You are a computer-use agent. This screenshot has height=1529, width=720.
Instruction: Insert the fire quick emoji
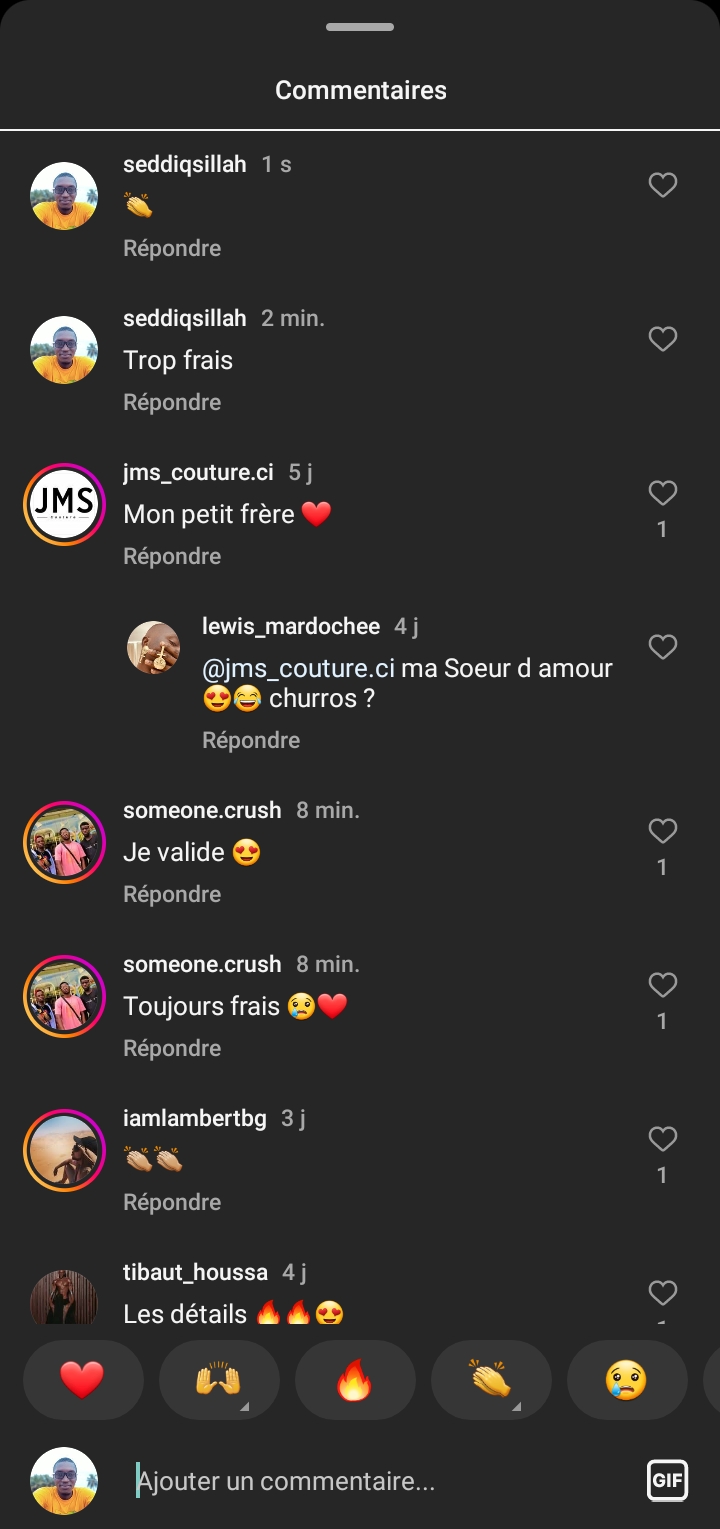(354, 1380)
